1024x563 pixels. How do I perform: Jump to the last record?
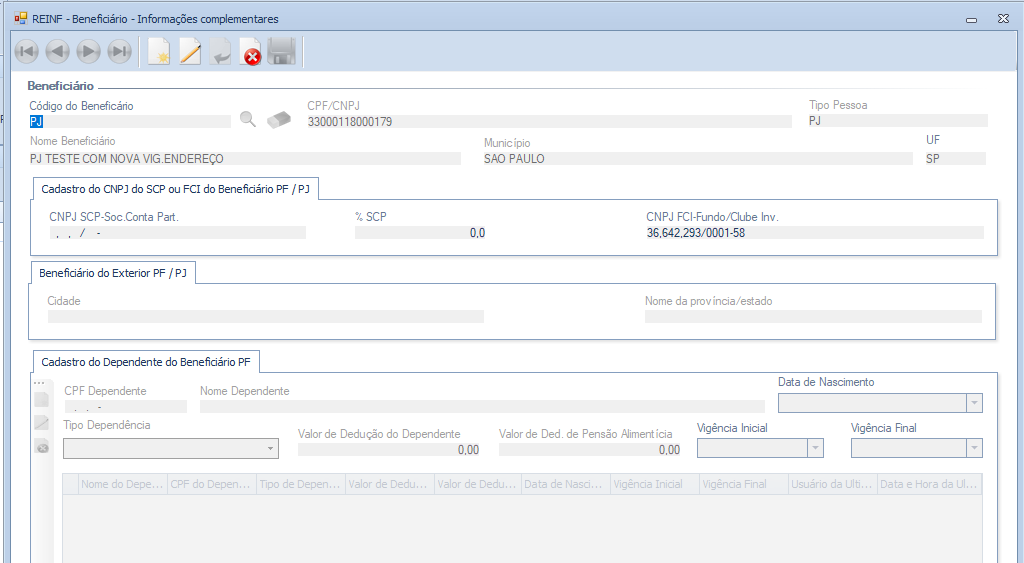tap(120, 52)
